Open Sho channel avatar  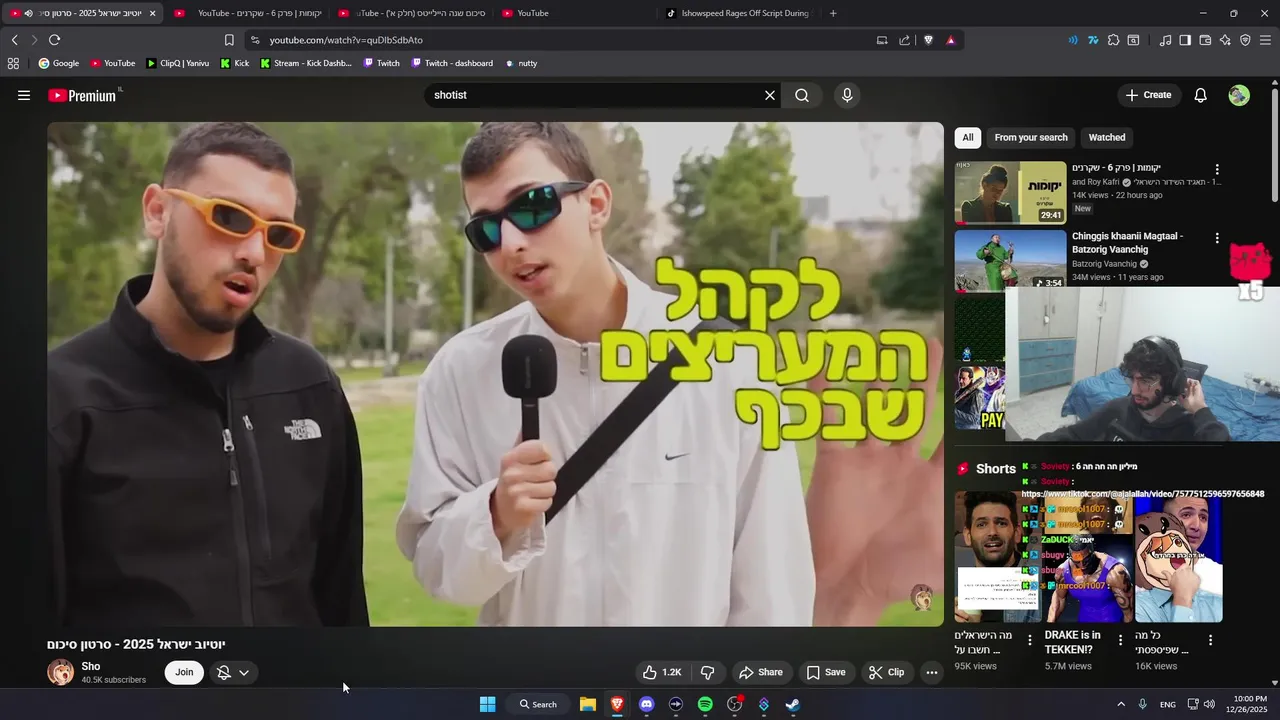60,672
